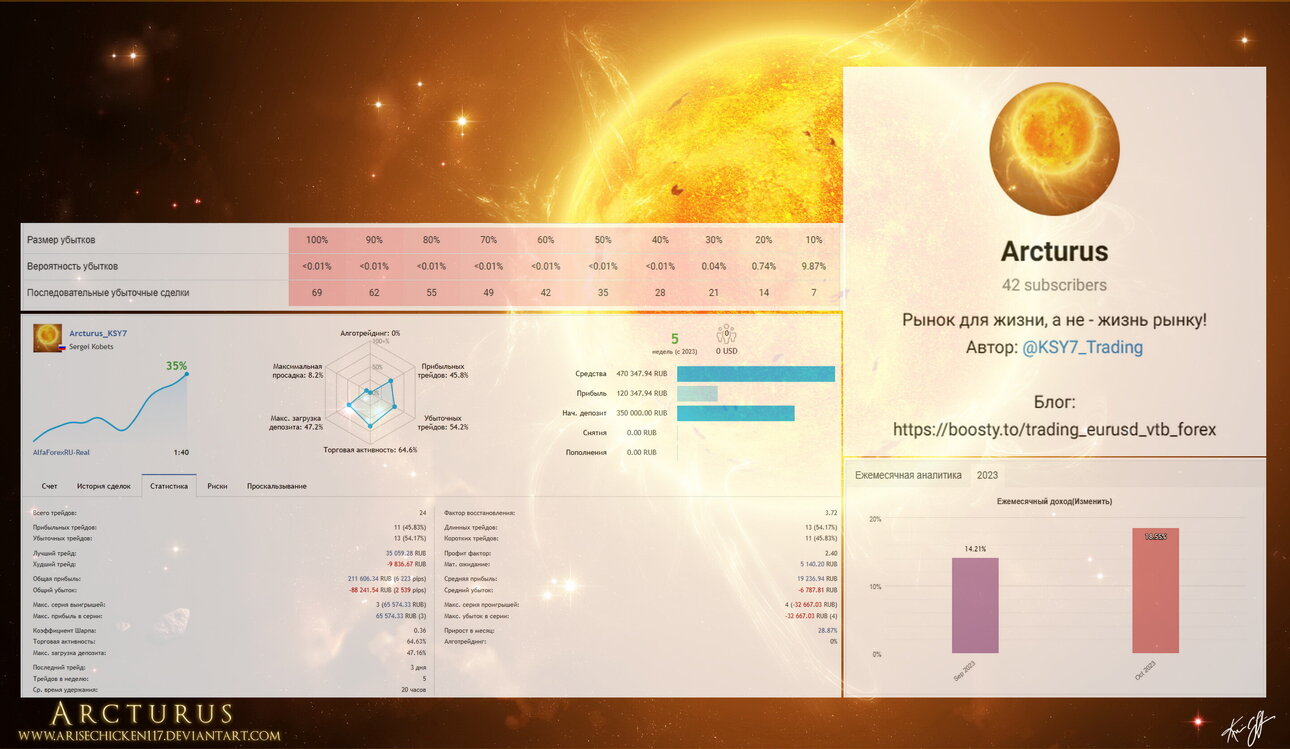
Task: Open the Arcturus_KSY7 signal avatar
Action: click(x=47, y=337)
